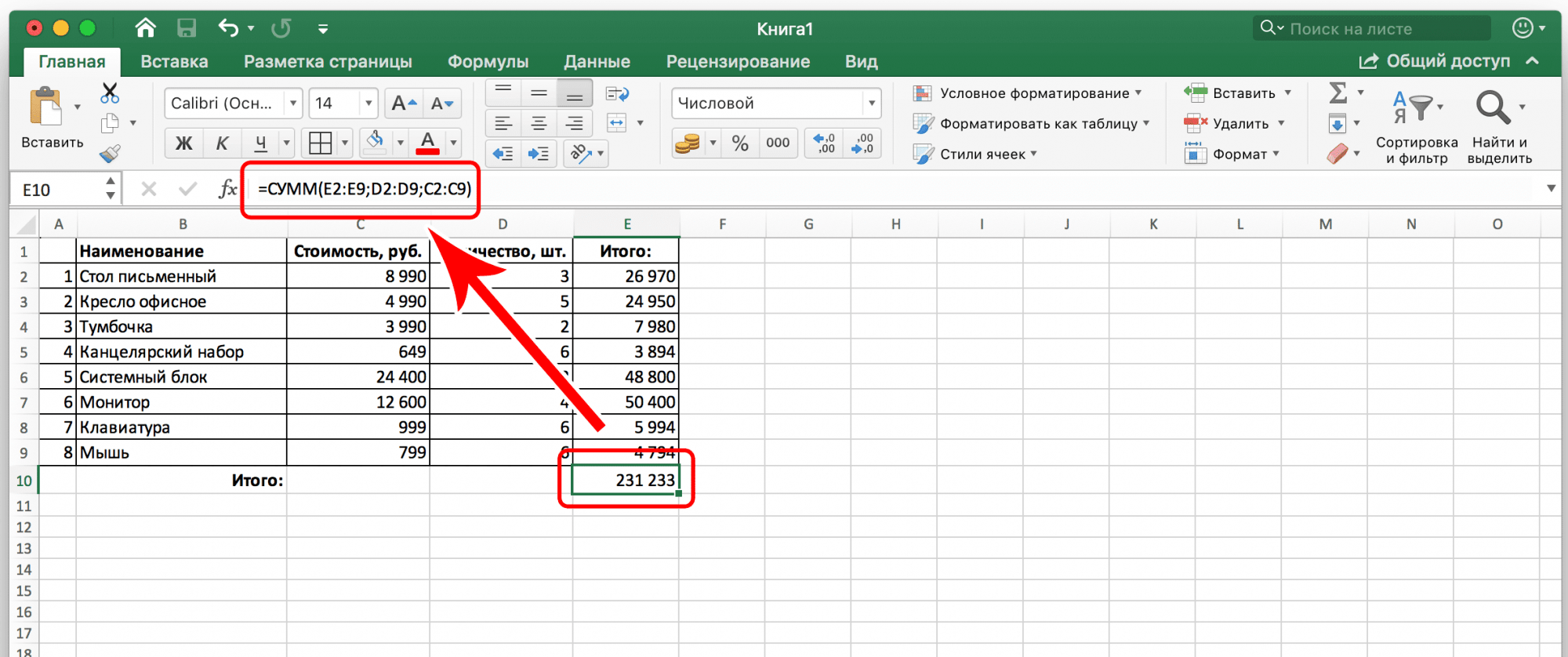Viewport: 1568px width, 657px height.
Task: Toggle bottom vertical alignment
Action: (575, 93)
